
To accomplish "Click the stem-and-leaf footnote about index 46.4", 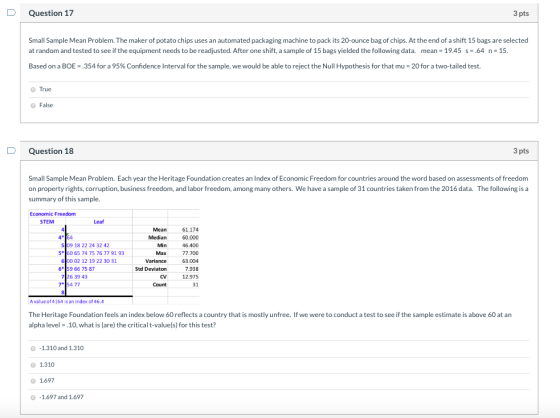I will coord(67,302).
